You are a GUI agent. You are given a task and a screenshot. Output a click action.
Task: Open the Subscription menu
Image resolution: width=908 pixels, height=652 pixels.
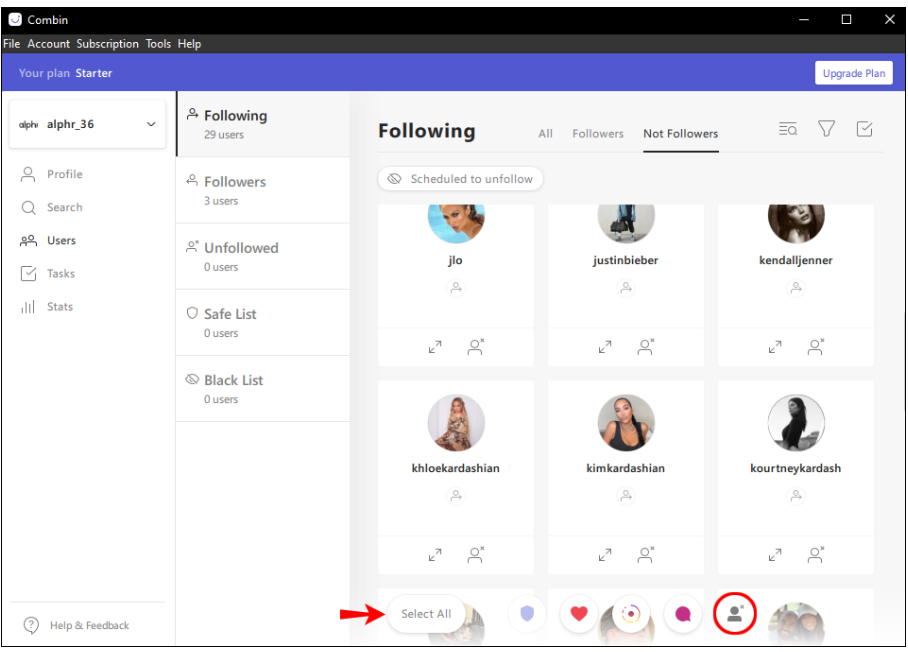click(x=108, y=43)
